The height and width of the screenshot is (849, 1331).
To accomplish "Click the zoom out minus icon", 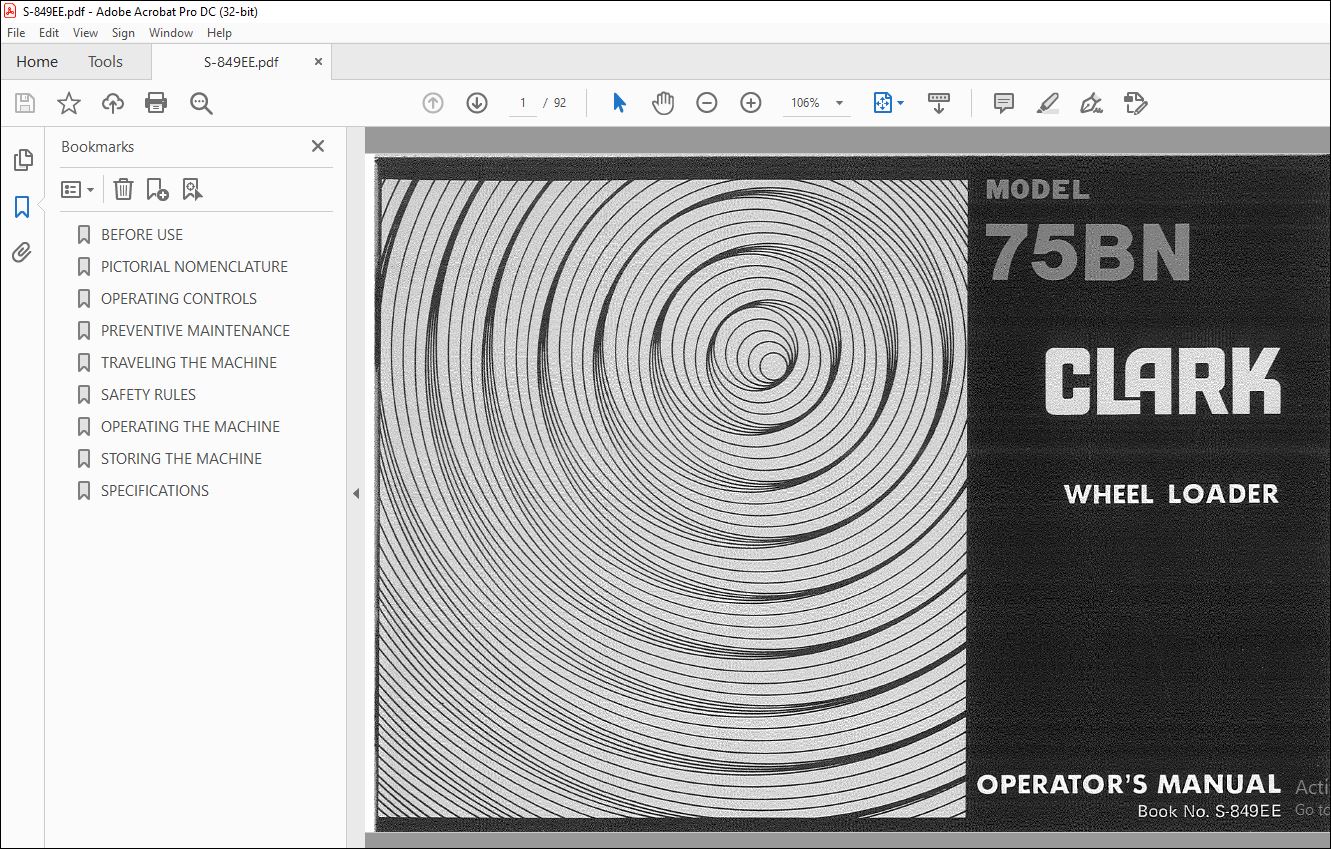I will pos(707,103).
